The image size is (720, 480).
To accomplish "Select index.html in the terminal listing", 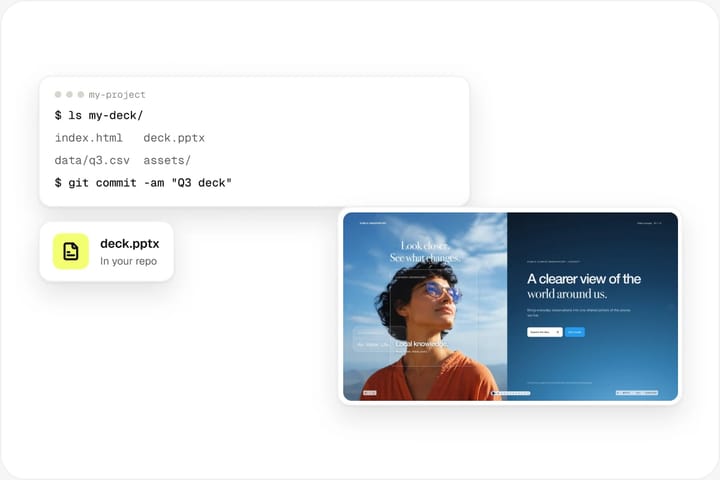I will [x=89, y=138].
